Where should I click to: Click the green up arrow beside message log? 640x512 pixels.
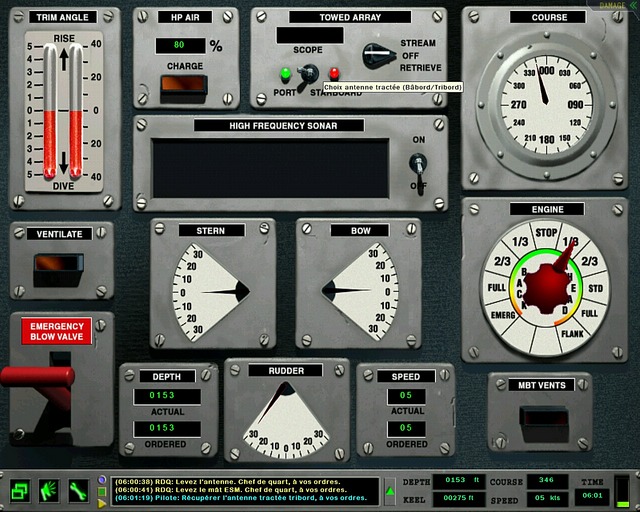pyautogui.click(x=390, y=491)
